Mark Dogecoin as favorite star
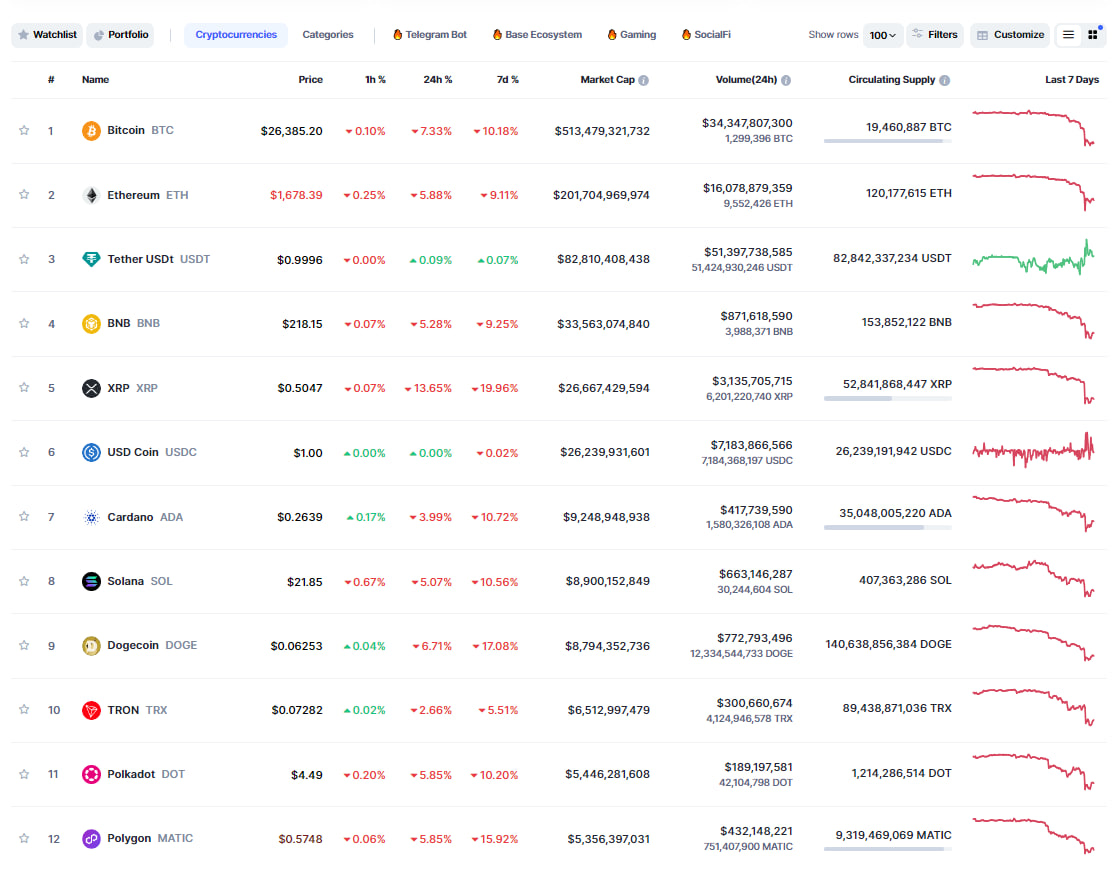 [24, 645]
